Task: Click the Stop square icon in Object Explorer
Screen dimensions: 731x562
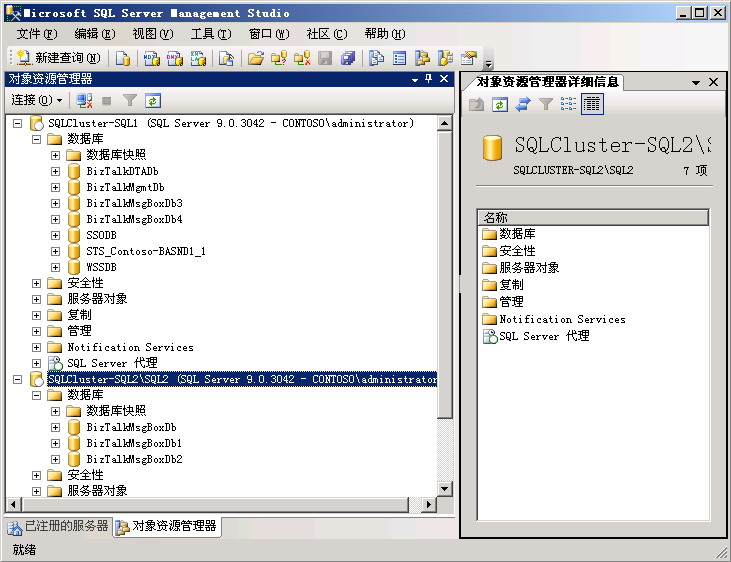Action: 107,100
